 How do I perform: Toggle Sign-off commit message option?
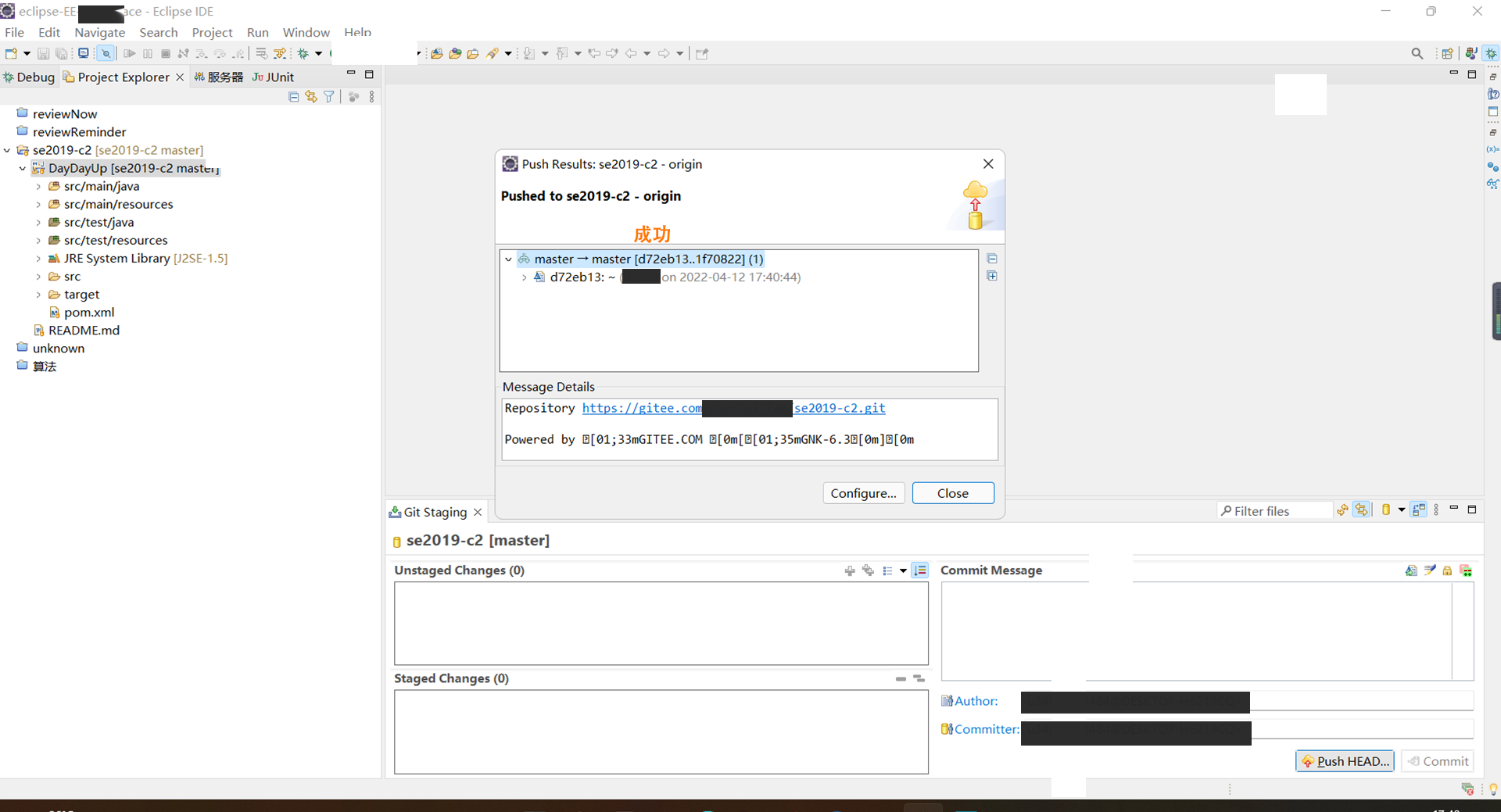click(x=1431, y=571)
